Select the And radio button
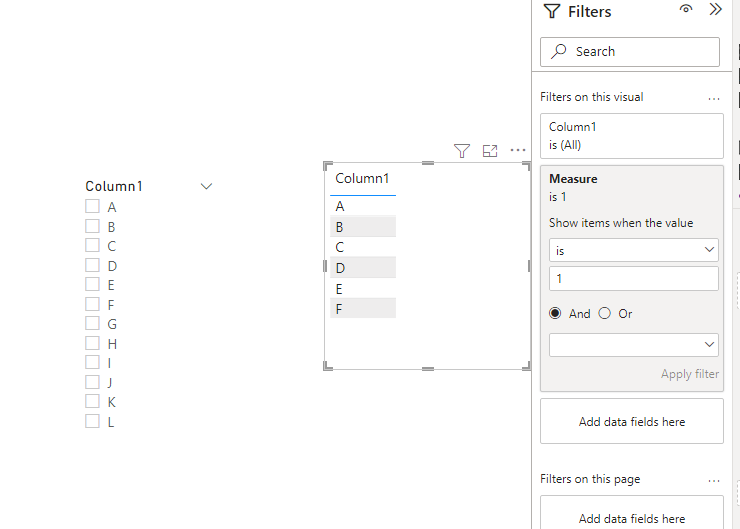740x529 pixels. click(555, 313)
